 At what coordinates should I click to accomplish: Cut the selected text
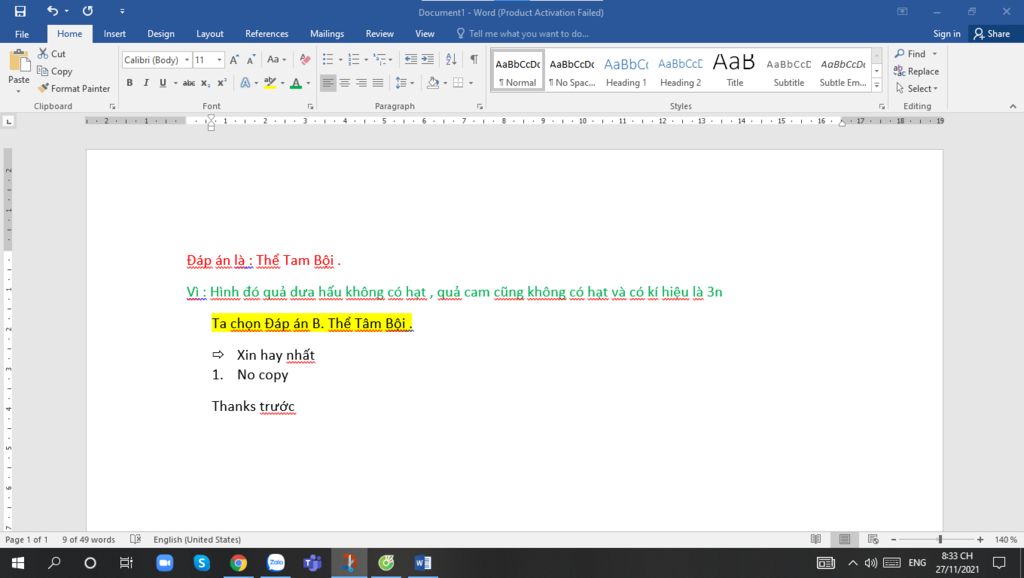[x=52, y=54]
